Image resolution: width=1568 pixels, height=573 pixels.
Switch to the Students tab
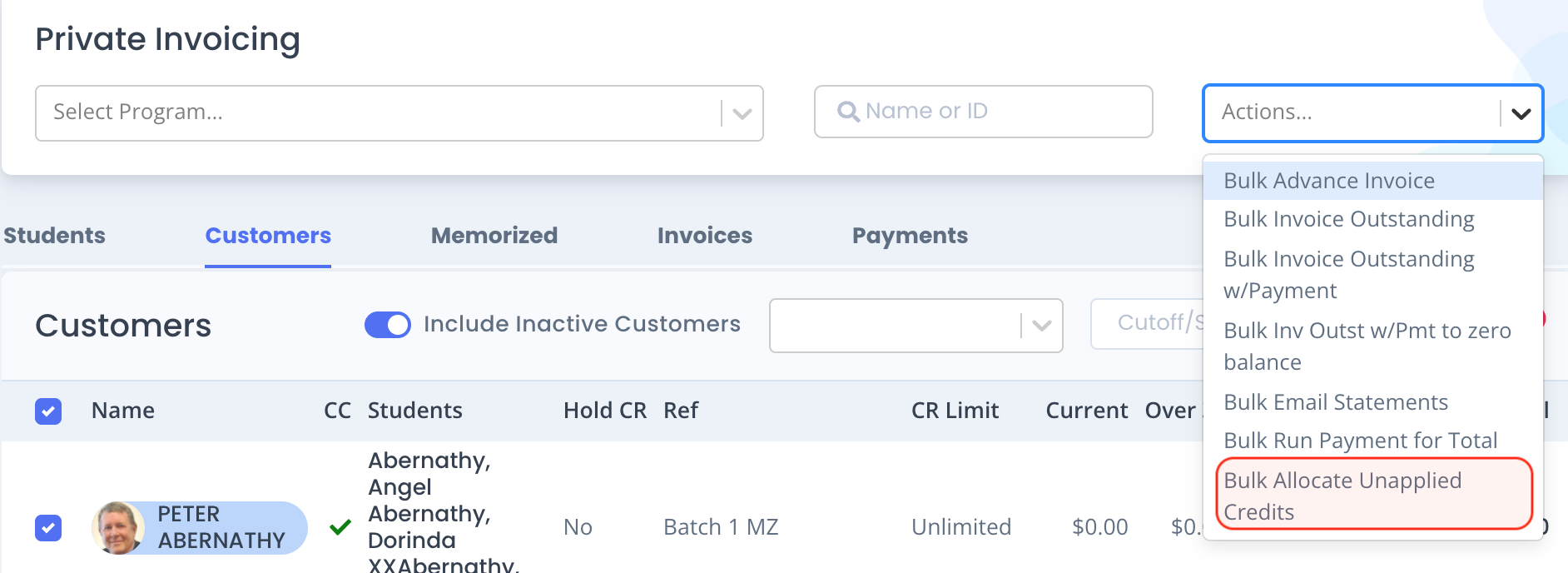tap(54, 236)
